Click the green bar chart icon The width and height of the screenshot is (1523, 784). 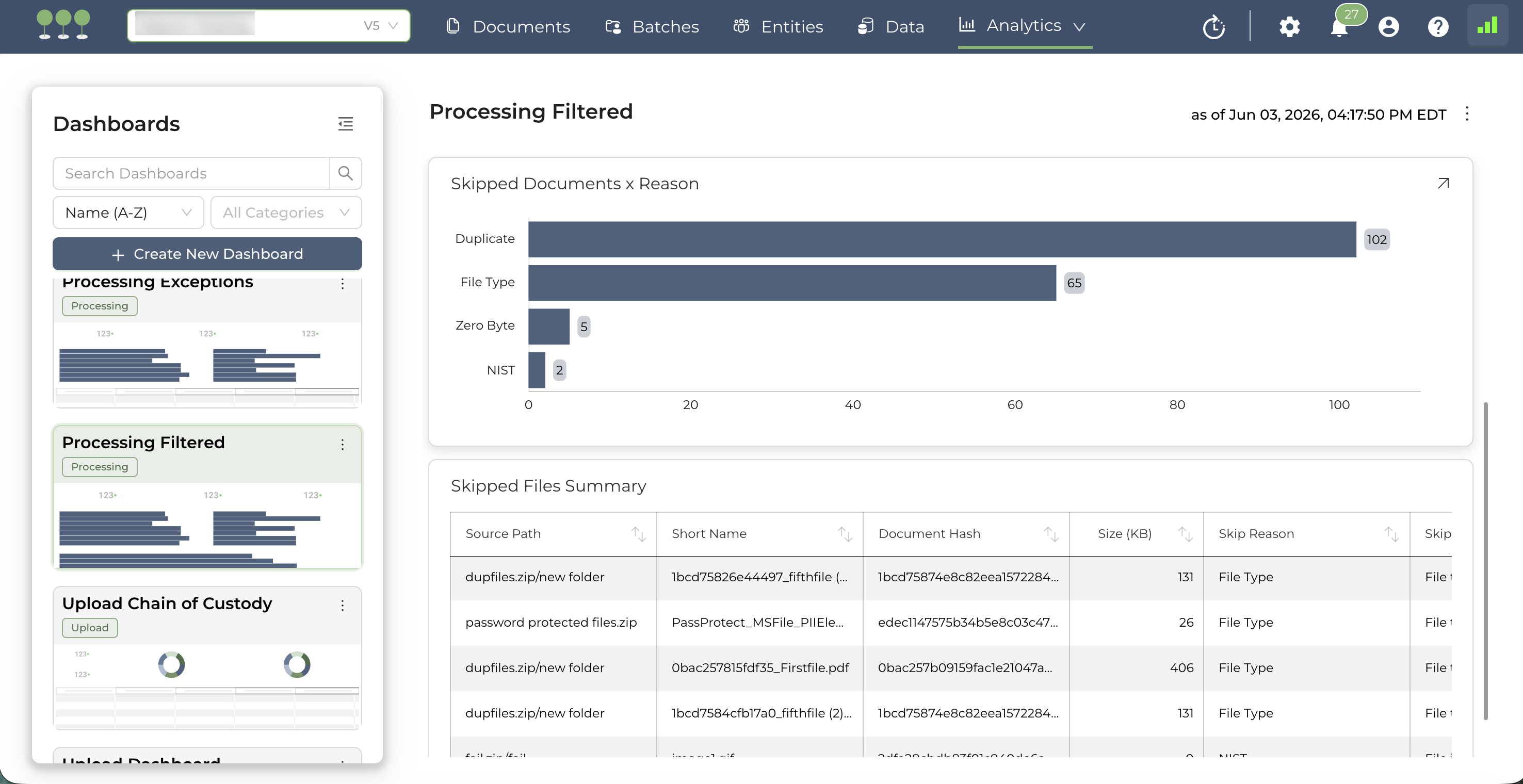click(x=1487, y=26)
